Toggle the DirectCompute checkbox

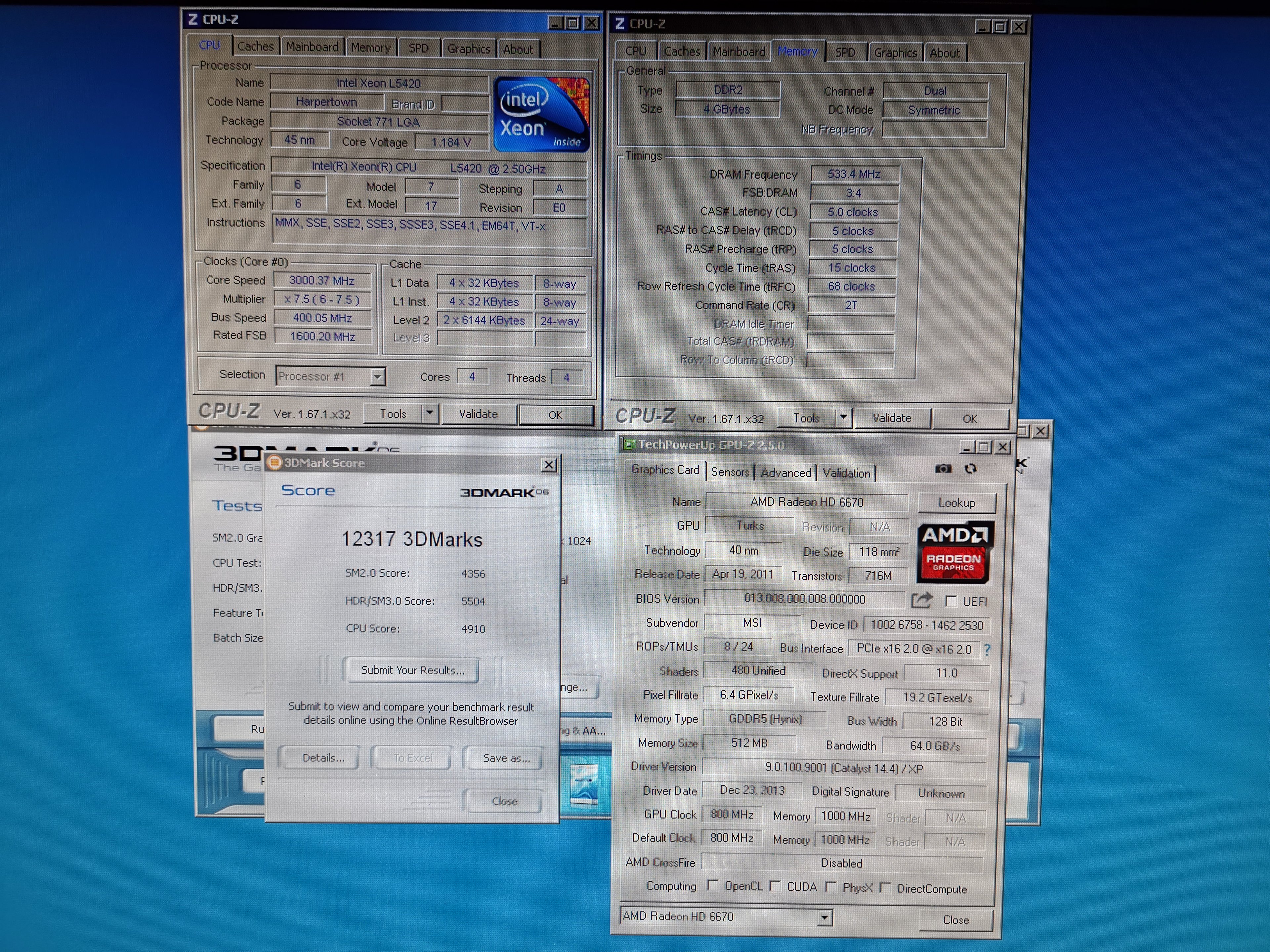(x=885, y=888)
